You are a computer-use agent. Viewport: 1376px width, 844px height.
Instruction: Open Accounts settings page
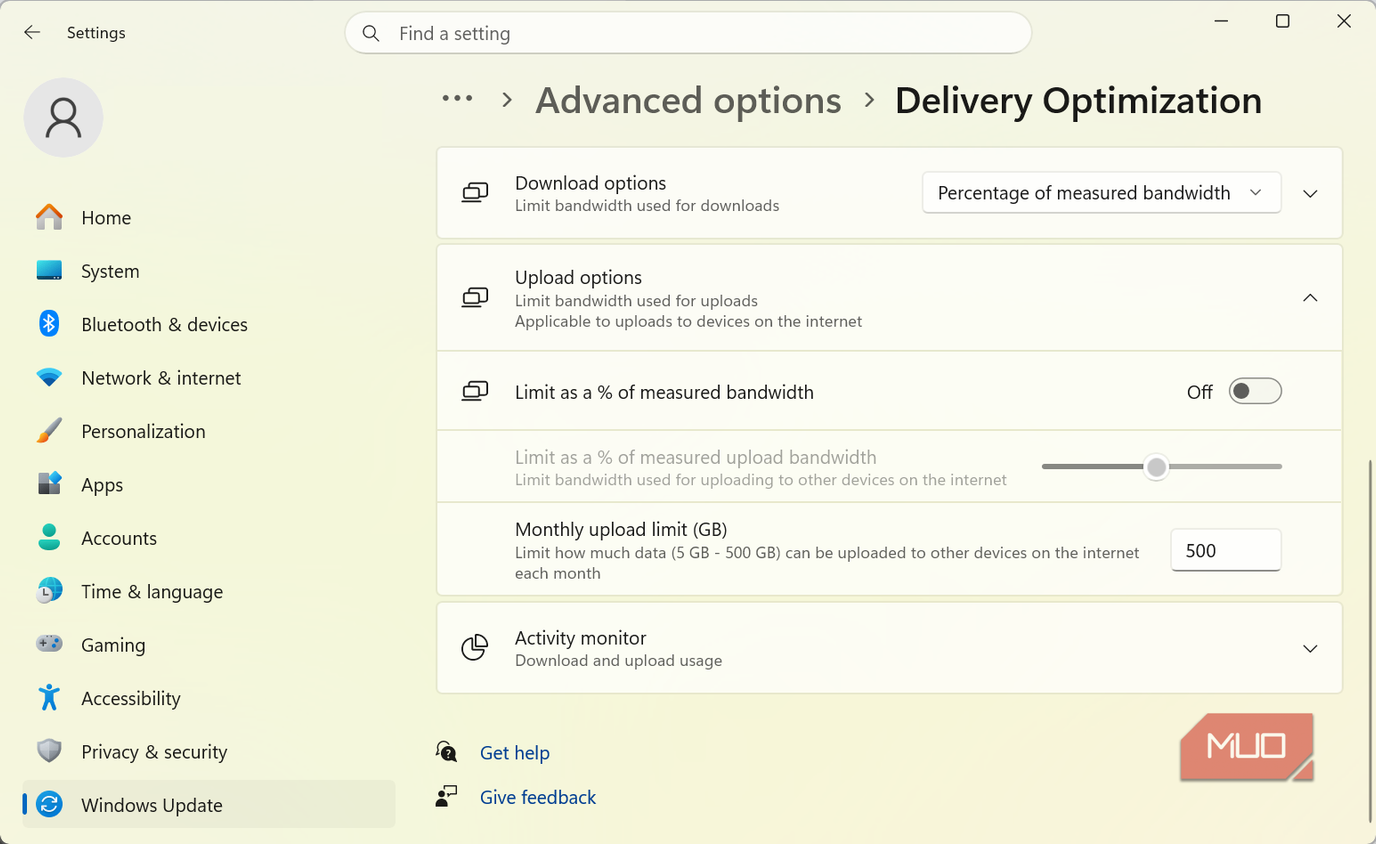[x=208, y=538]
